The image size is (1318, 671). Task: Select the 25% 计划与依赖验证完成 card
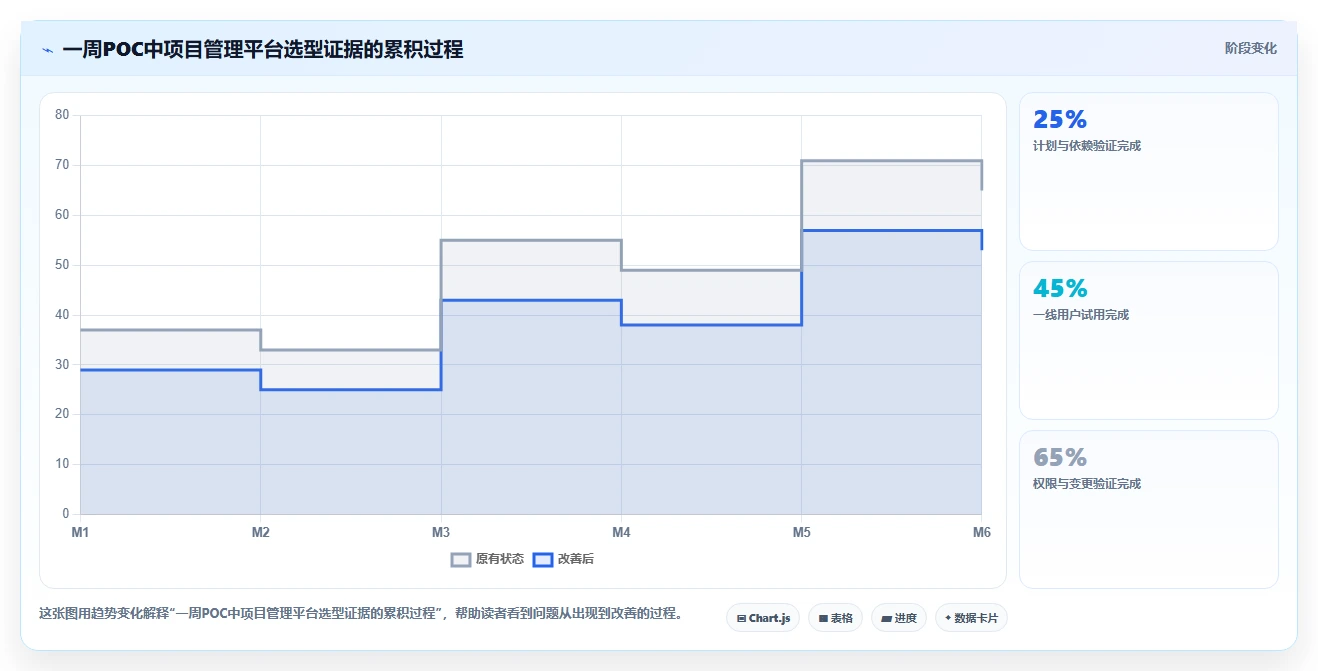1148,171
